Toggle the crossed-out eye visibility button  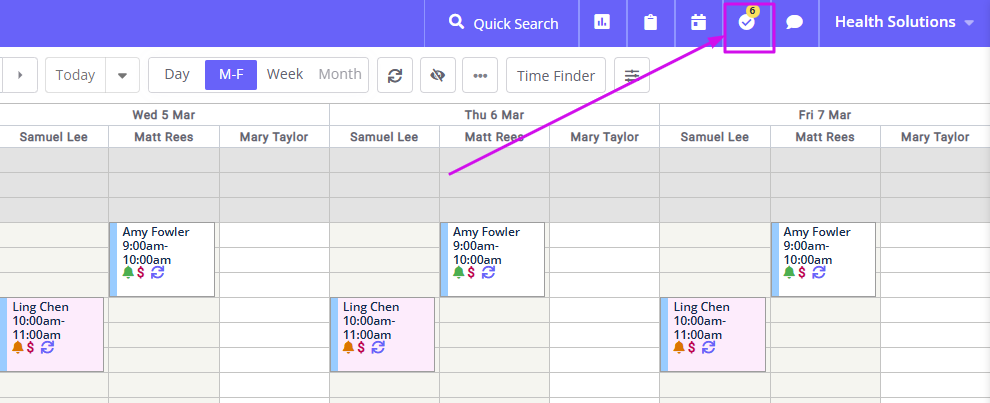click(438, 75)
